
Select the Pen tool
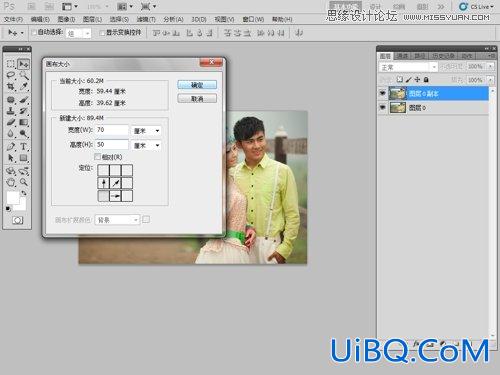(x=11, y=146)
